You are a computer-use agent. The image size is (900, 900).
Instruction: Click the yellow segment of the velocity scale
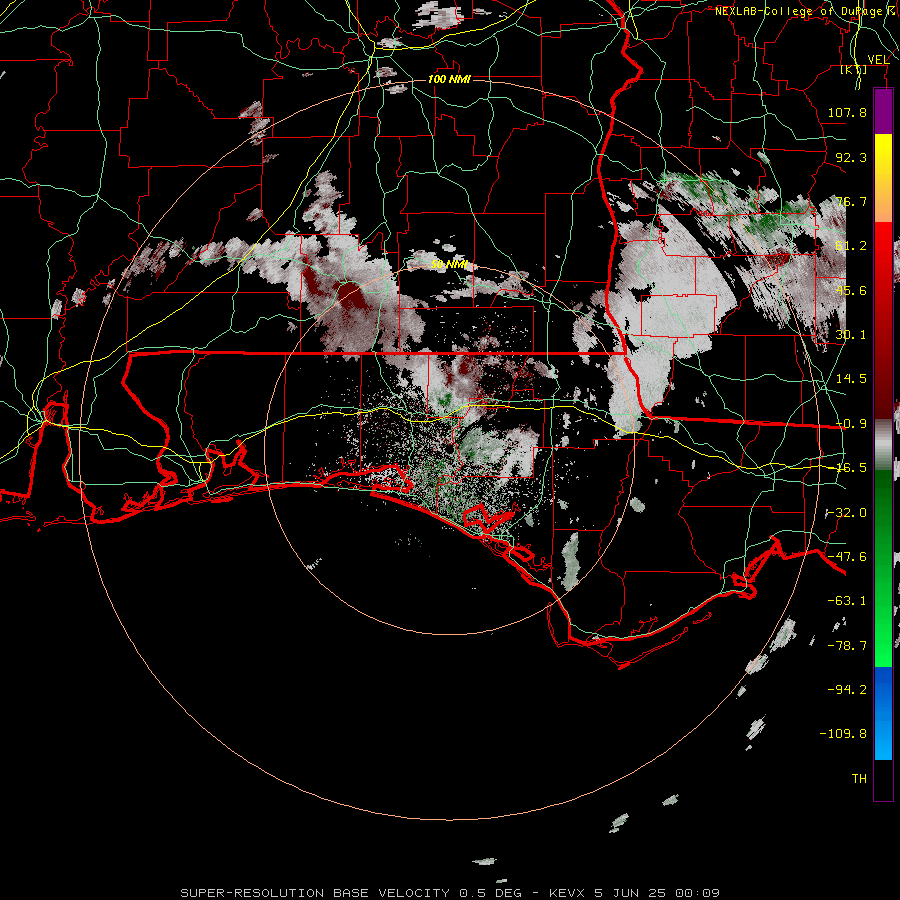[x=883, y=178]
